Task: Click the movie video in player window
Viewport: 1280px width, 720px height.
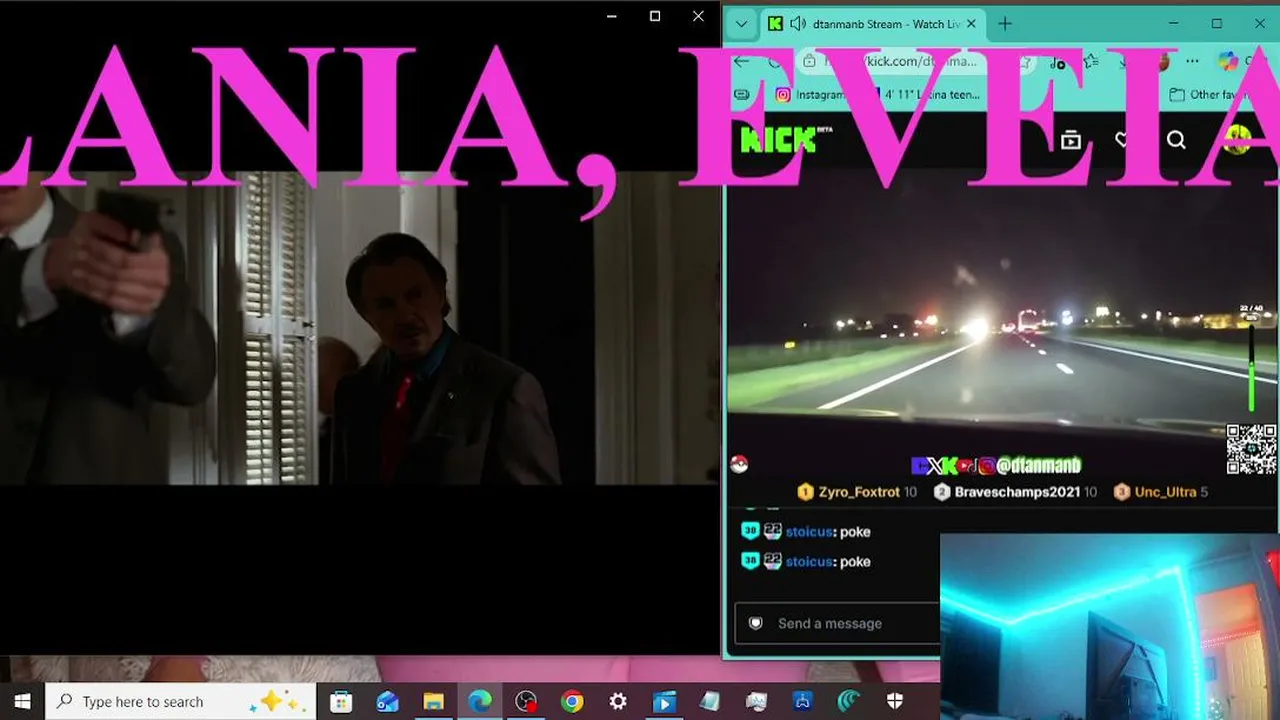Action: [x=360, y=328]
